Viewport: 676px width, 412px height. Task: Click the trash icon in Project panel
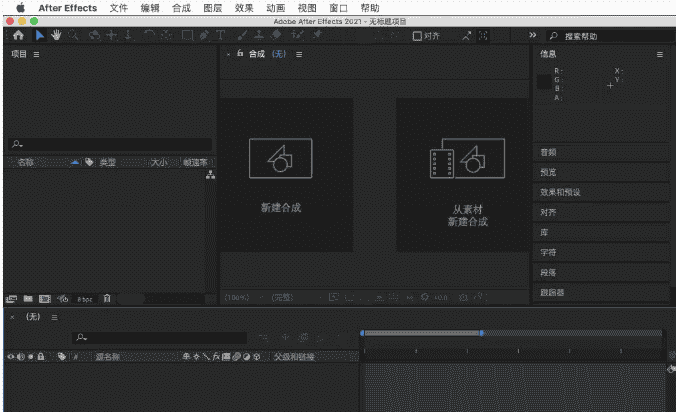point(107,298)
